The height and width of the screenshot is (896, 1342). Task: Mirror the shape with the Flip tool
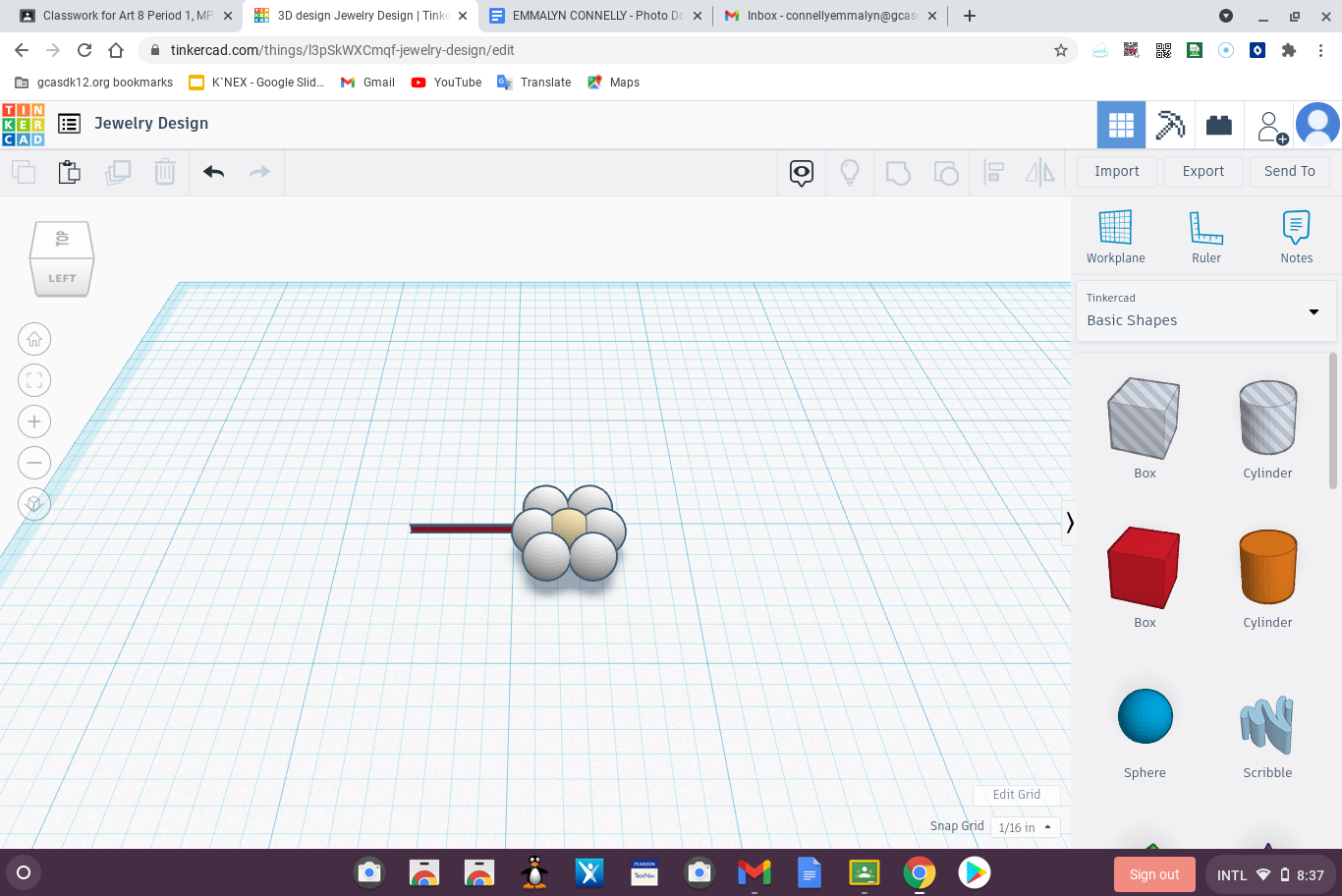(x=1039, y=172)
